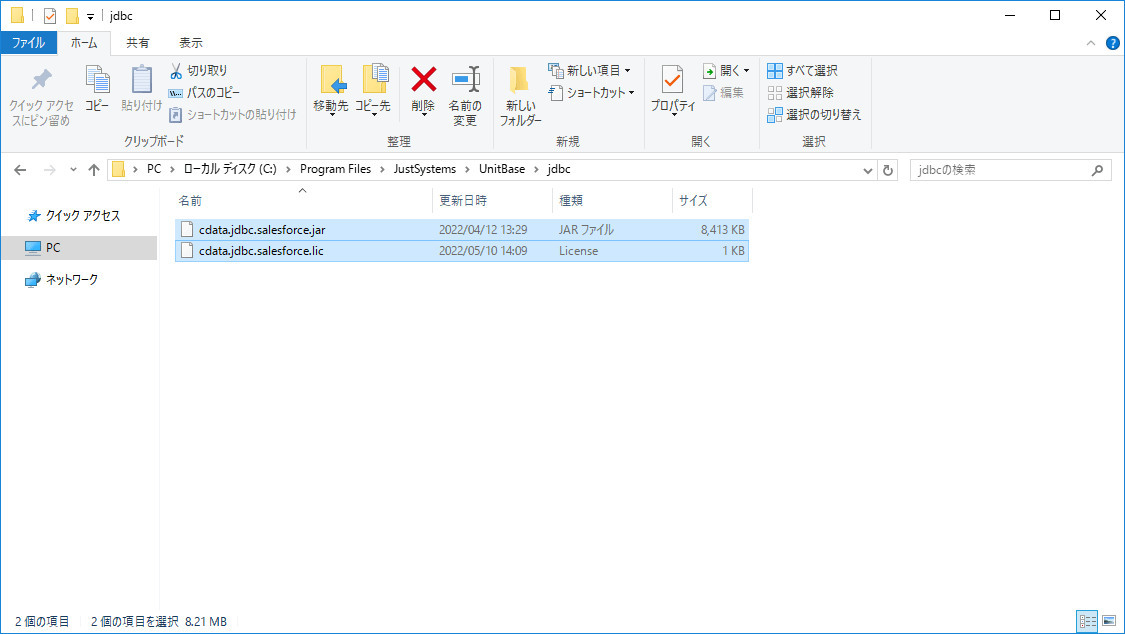Image resolution: width=1125 pixels, height=634 pixels.
Task: Open the ファイル menu
Action: (x=27, y=42)
